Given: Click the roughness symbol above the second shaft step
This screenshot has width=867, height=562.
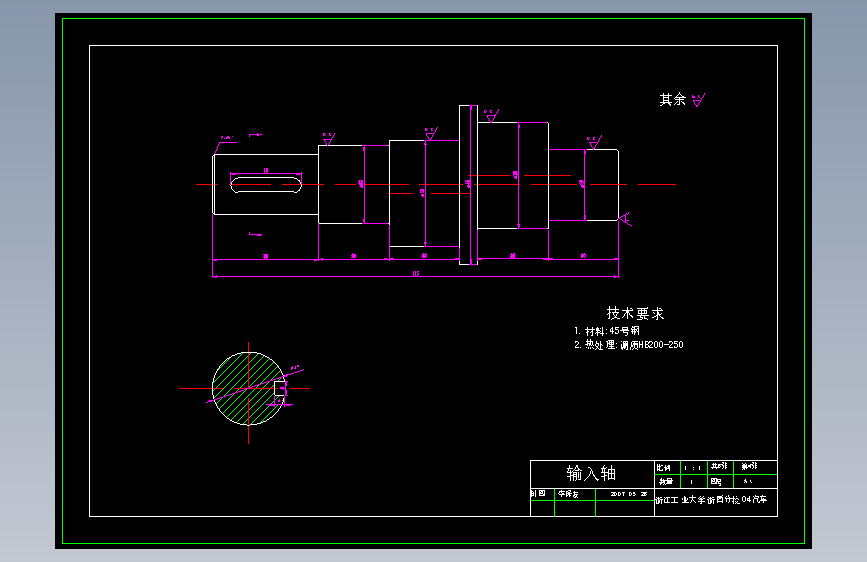Looking at the screenshot, I should pyautogui.click(x=328, y=139).
